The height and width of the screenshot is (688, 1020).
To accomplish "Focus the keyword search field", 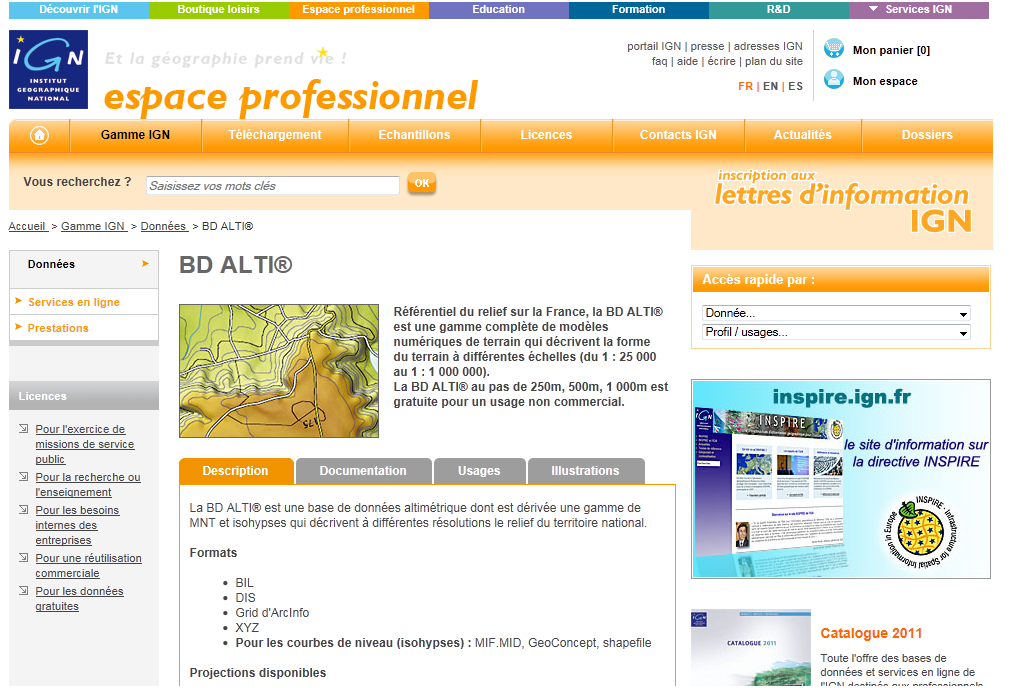I will point(273,186).
